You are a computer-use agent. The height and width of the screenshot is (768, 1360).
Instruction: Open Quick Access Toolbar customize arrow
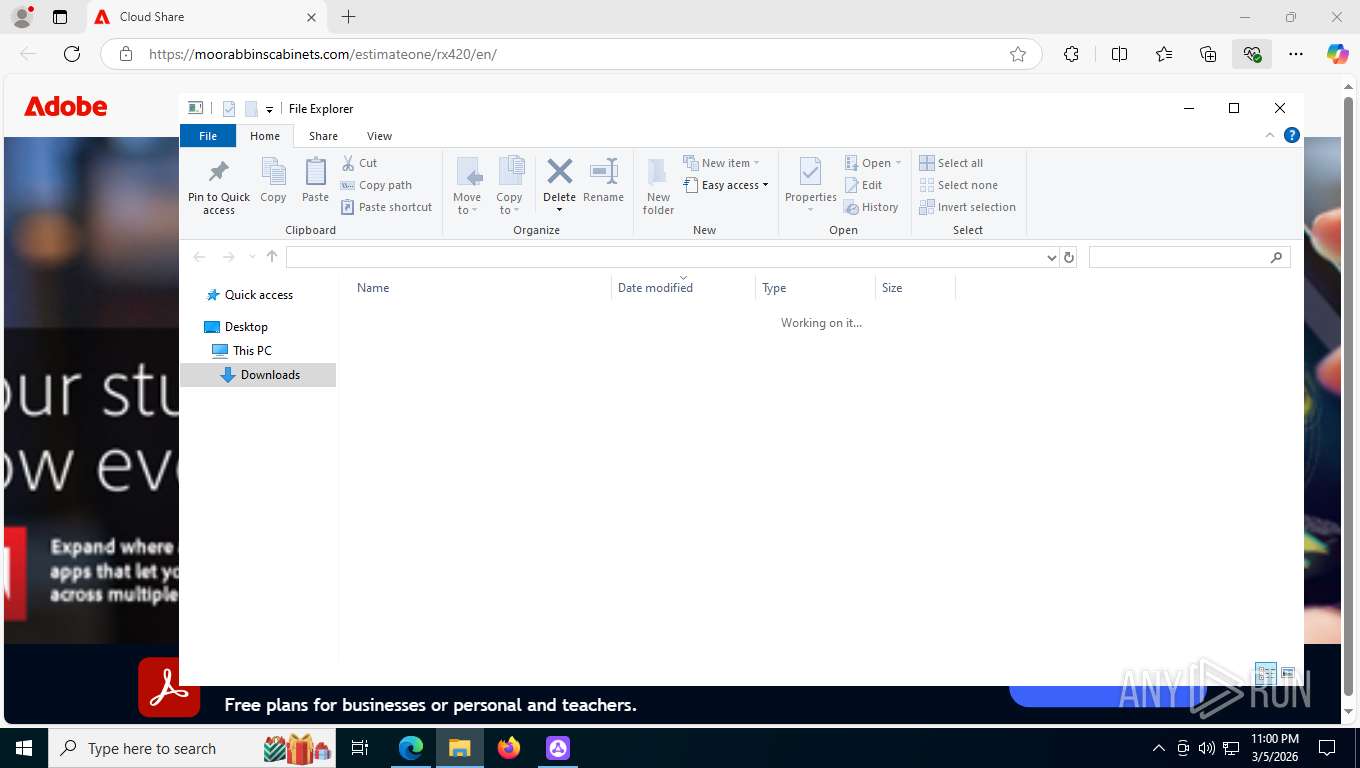(269, 109)
